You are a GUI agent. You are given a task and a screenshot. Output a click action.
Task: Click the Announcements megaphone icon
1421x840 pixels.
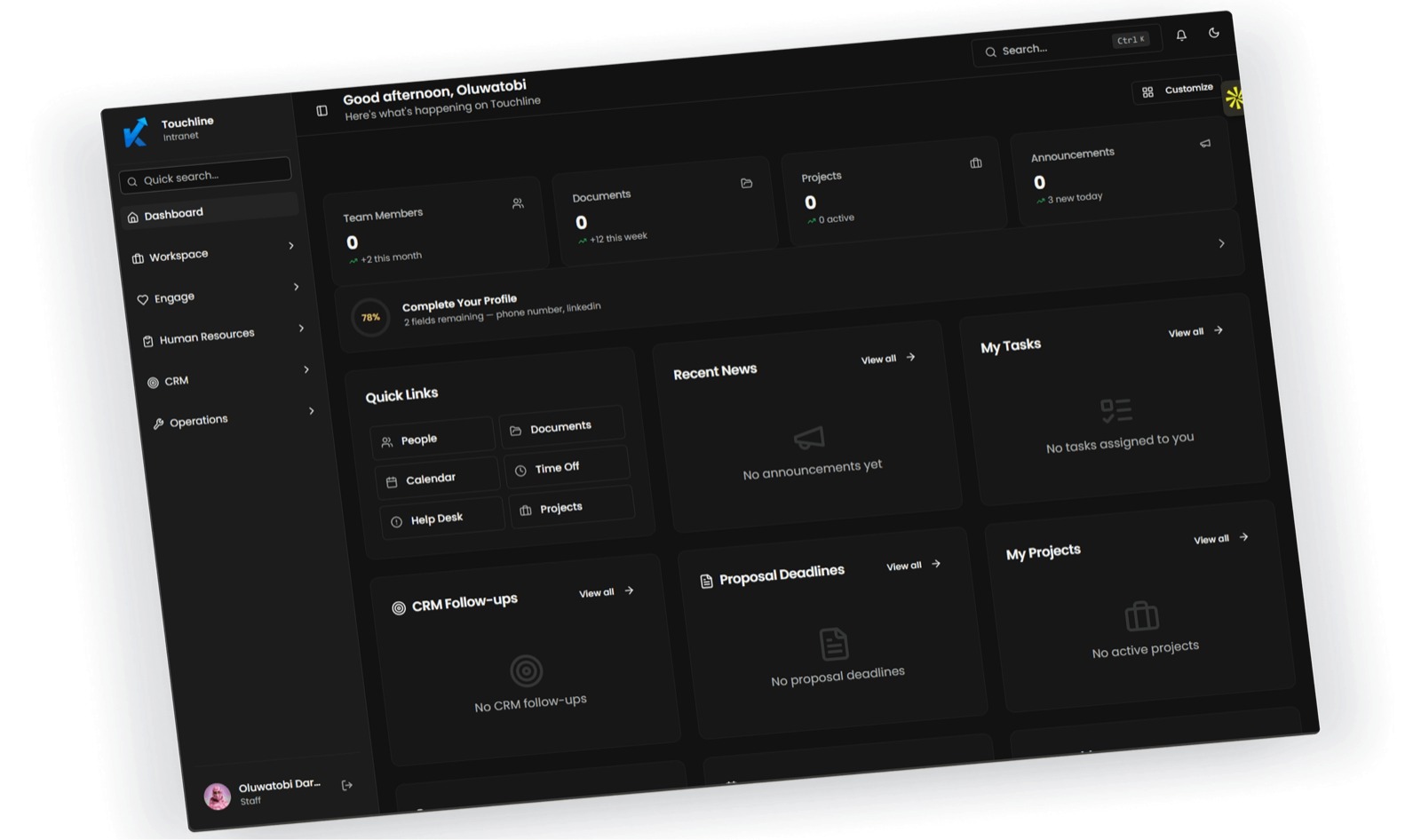click(1205, 143)
